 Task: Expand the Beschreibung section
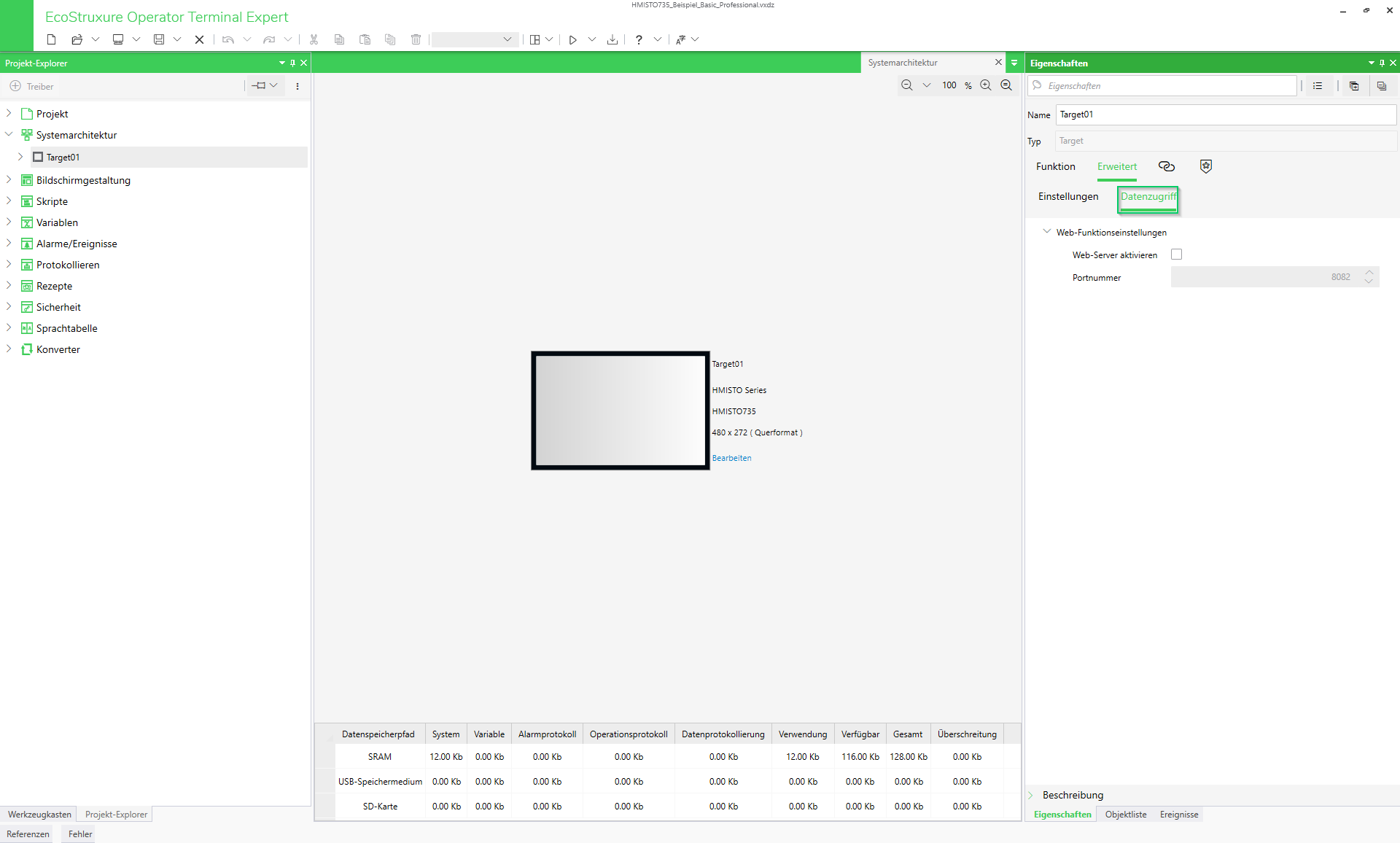click(1031, 795)
